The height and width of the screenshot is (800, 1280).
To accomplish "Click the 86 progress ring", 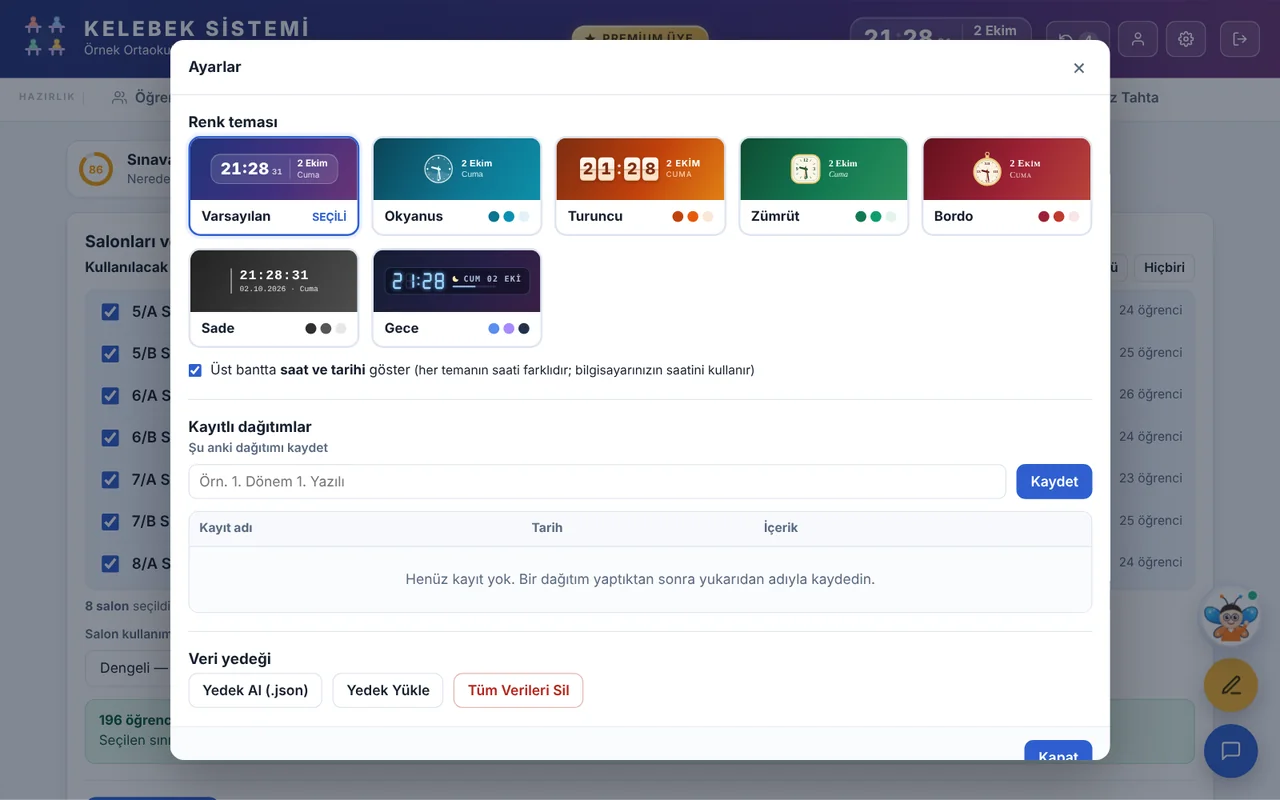I will (x=96, y=169).
